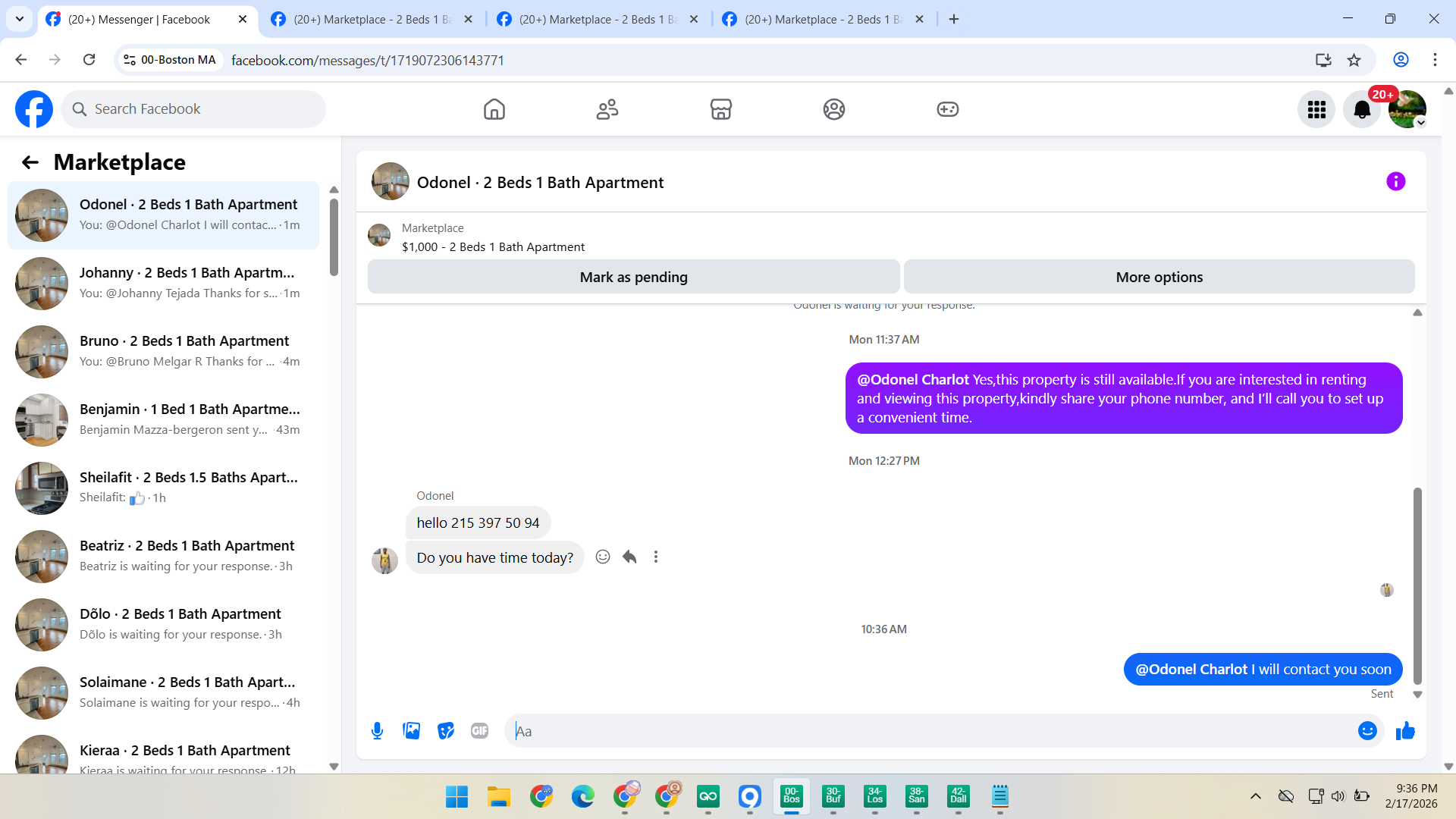This screenshot has height=819, width=1456.
Task: Click the voice clip microphone icon
Action: 377,731
